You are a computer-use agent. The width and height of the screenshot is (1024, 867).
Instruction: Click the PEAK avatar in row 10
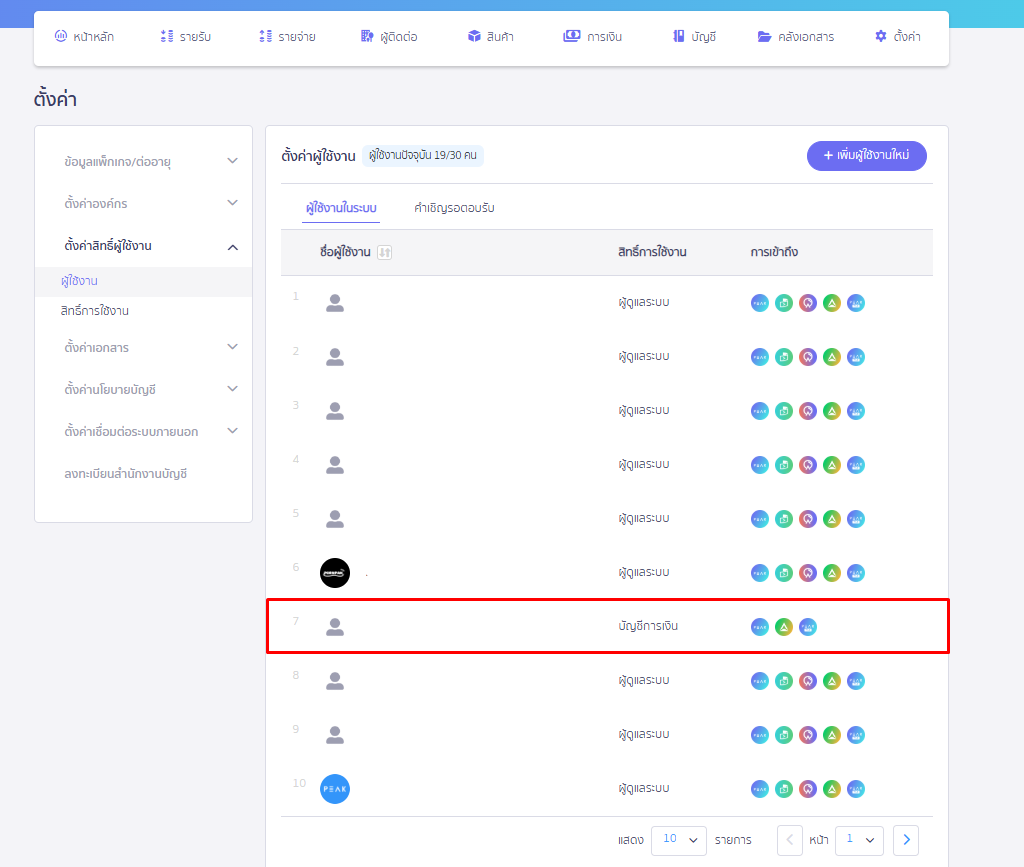(335, 789)
